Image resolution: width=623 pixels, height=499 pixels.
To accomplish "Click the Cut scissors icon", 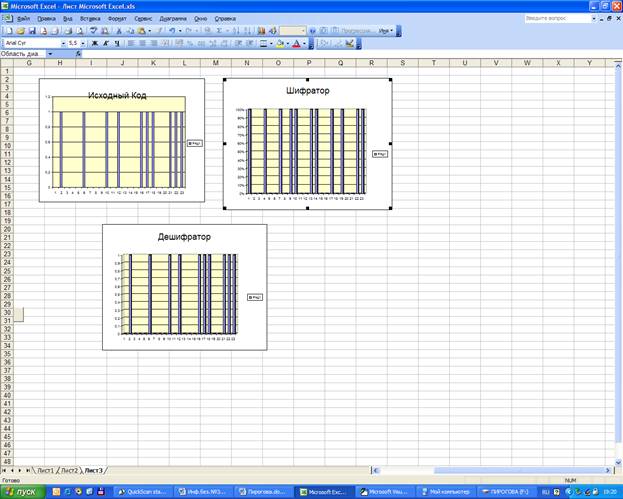I will (x=118, y=31).
